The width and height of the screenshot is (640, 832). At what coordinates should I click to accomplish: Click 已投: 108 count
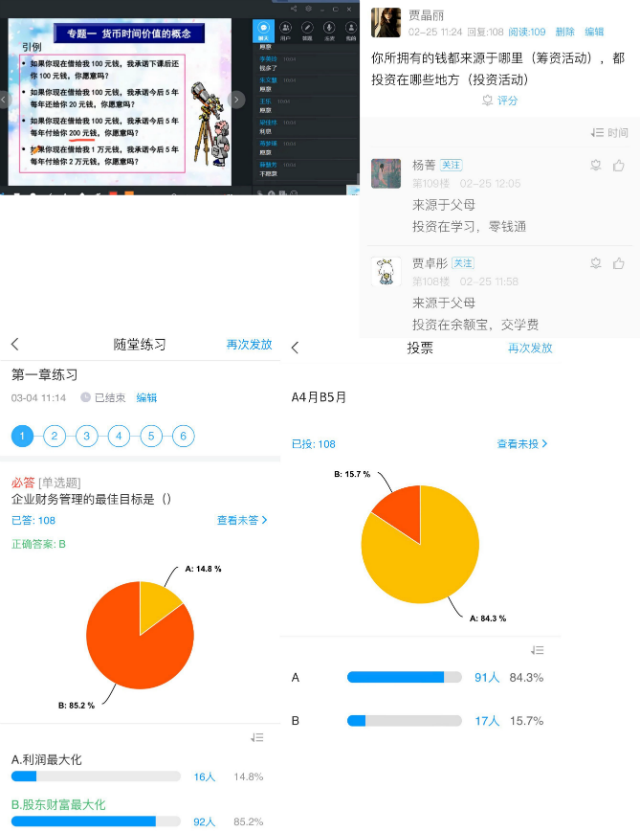point(314,444)
